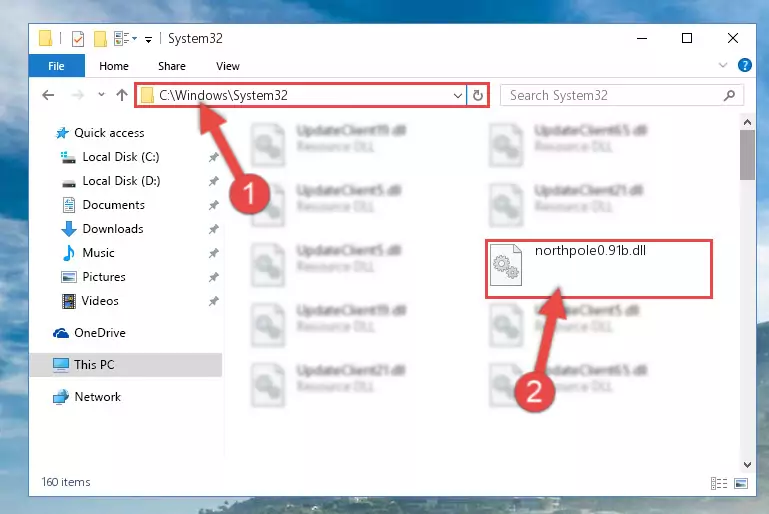Click pin icon next to Local Disk (C:)

213,157
